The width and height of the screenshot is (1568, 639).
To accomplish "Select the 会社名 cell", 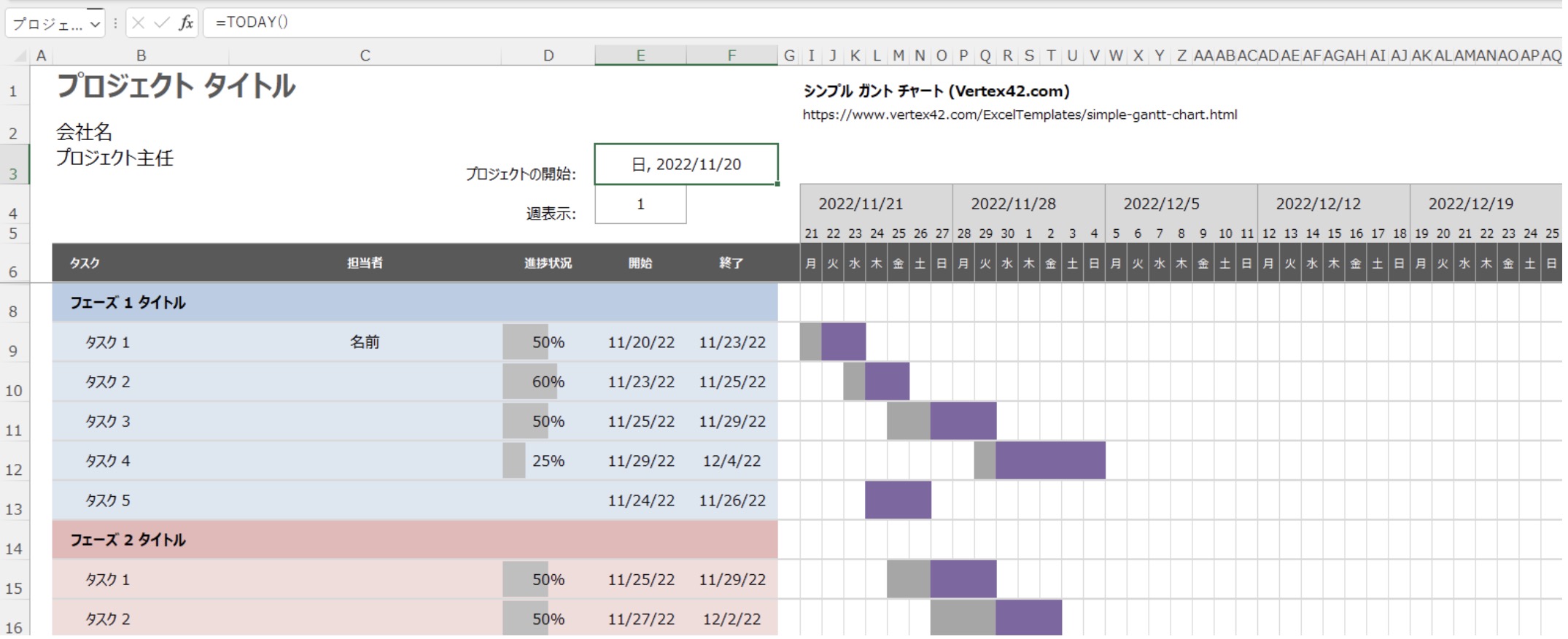I will (84, 132).
